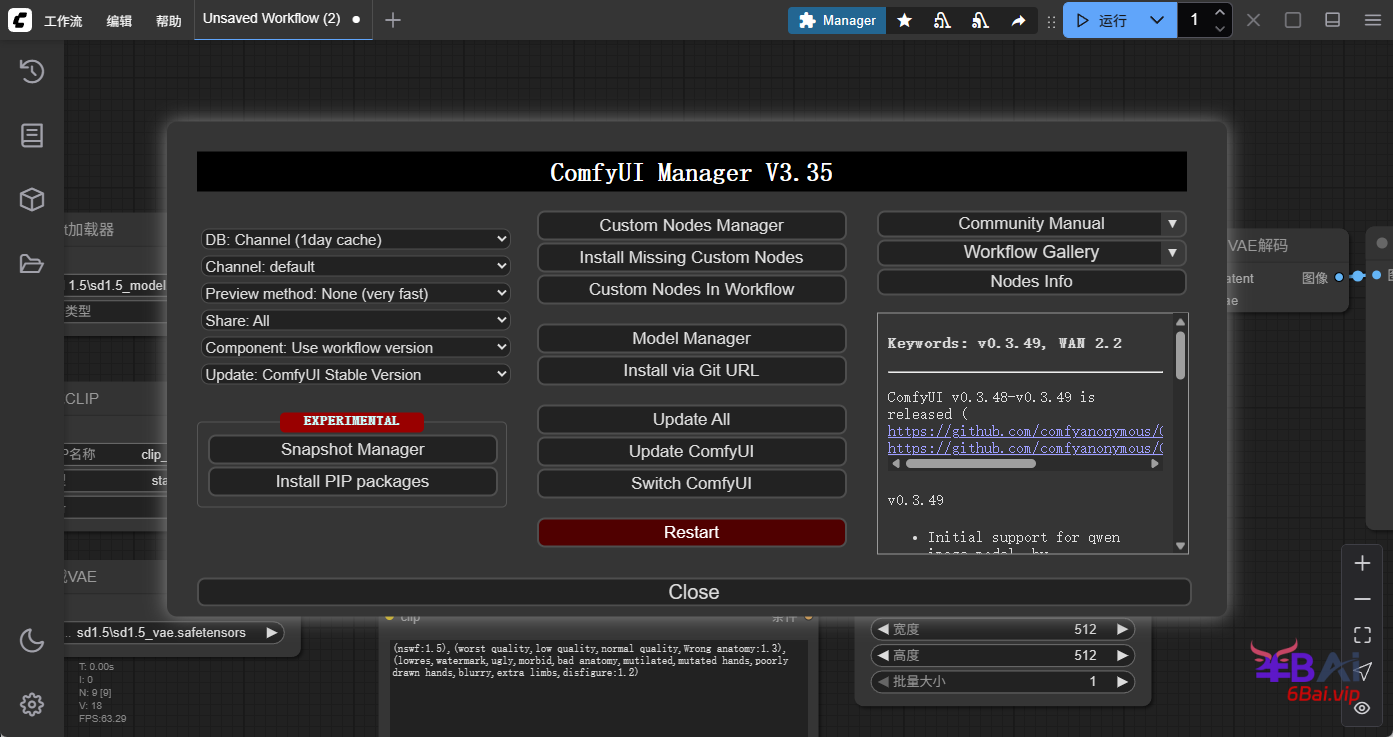This screenshot has height=737, width=1393.
Task: Click the vacuum icon beside the share arrow
Action: click(x=980, y=20)
